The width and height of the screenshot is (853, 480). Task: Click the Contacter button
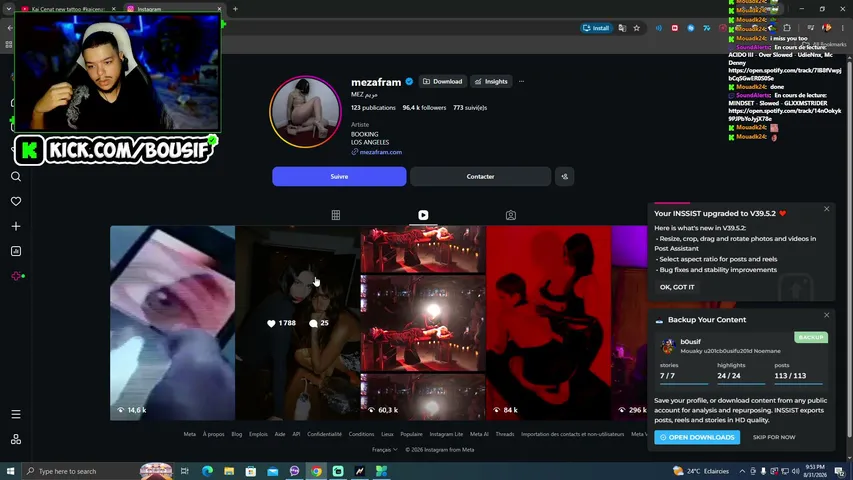click(x=480, y=176)
